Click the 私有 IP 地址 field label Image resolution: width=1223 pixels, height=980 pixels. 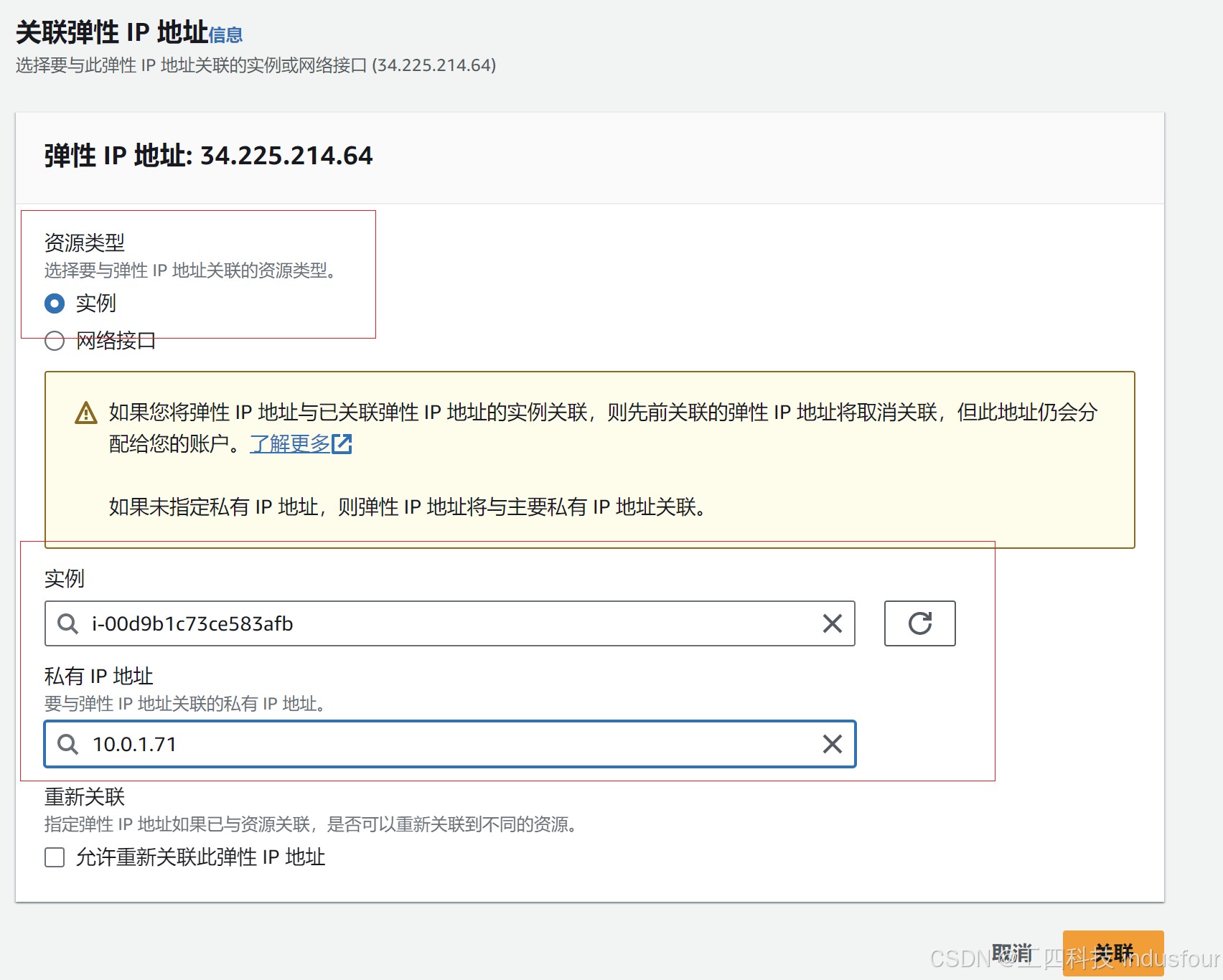(x=99, y=676)
